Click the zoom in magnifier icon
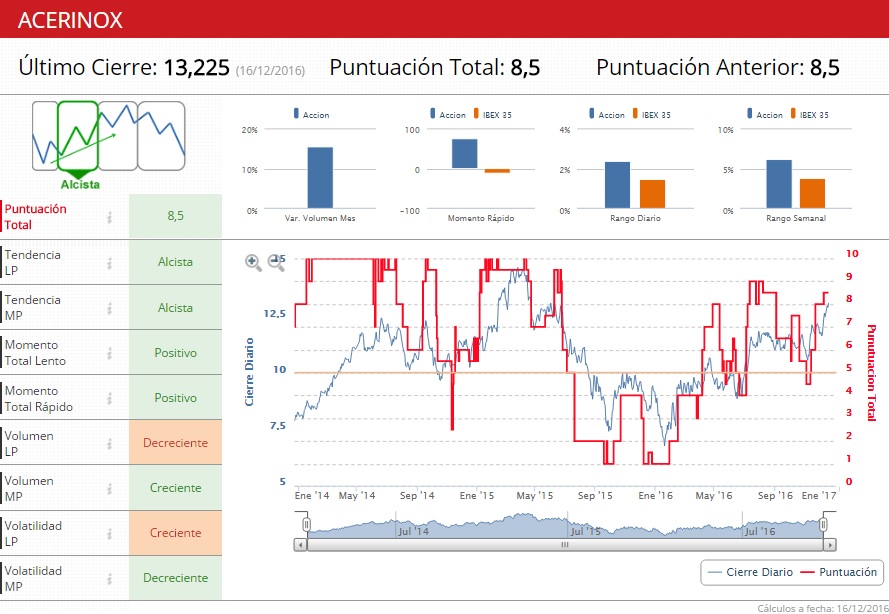This screenshot has height=614, width=889. [x=253, y=262]
